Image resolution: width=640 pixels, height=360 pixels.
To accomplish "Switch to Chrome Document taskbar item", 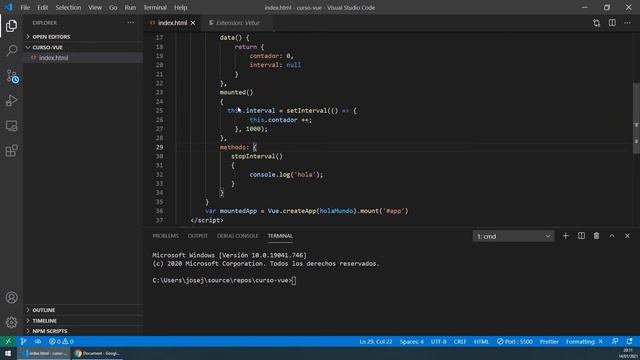I will 98,353.
